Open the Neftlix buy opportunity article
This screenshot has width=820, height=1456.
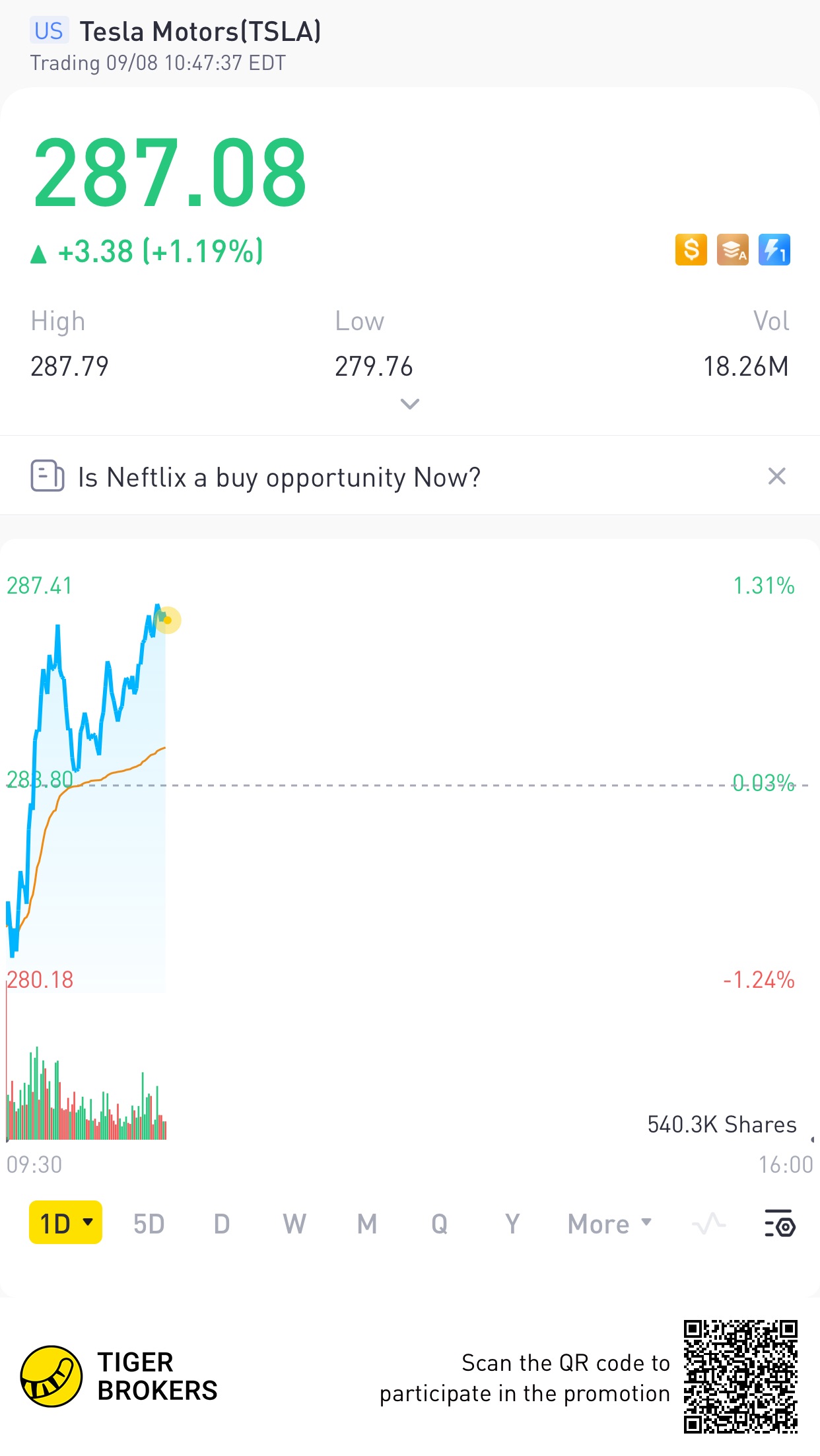click(x=279, y=477)
